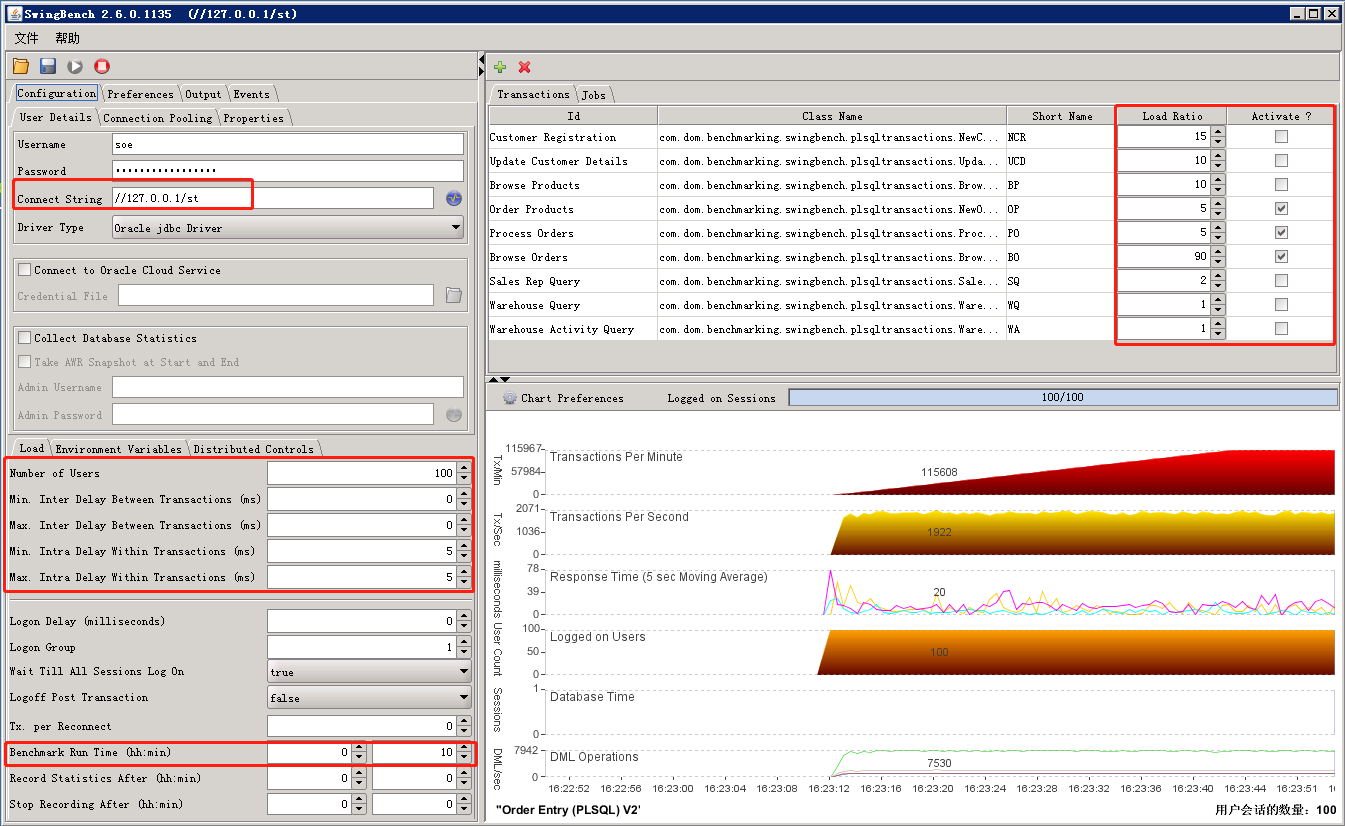
Task: Open a configuration file via folder icon
Action: [19, 65]
